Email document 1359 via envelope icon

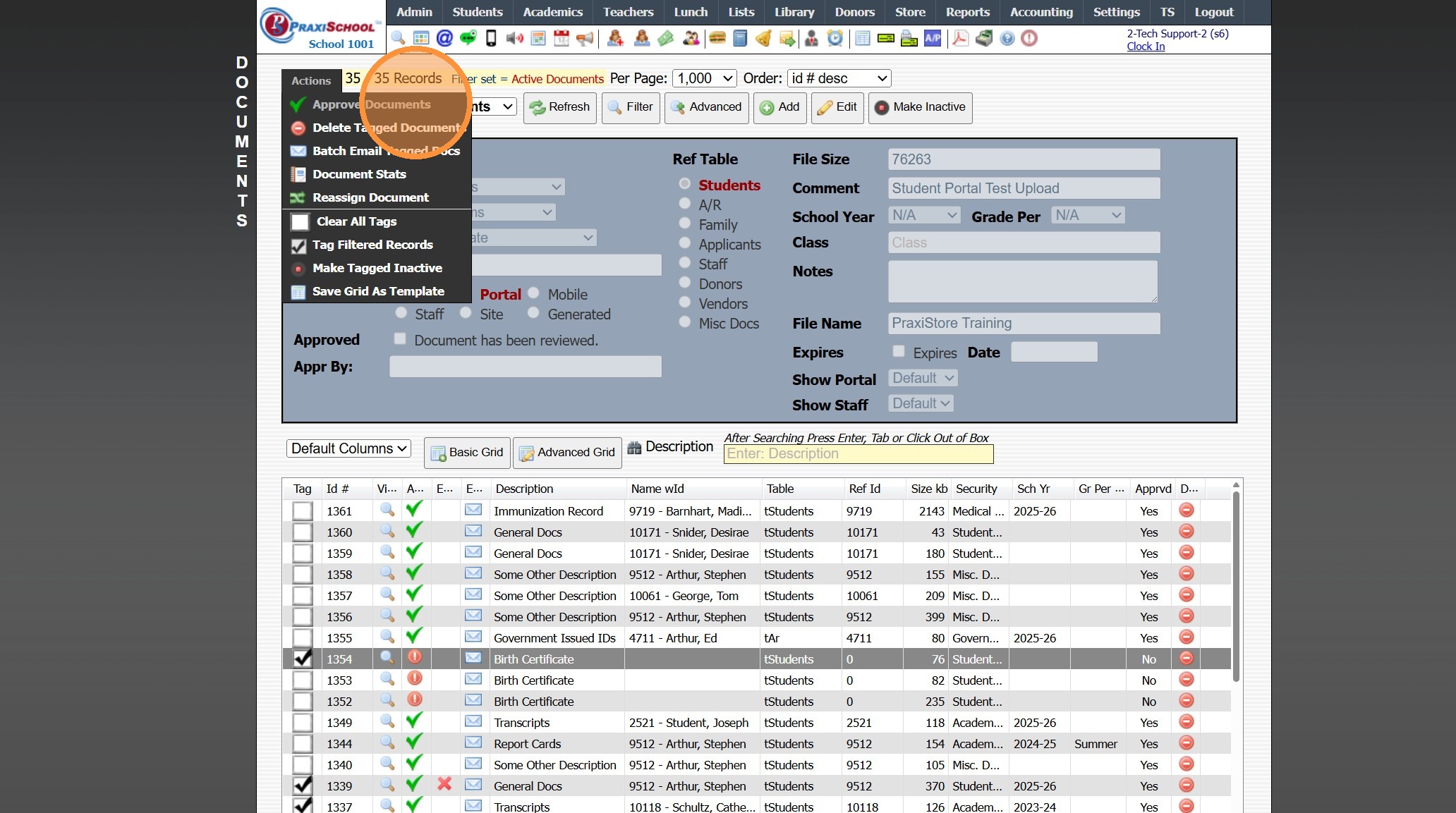click(x=473, y=552)
